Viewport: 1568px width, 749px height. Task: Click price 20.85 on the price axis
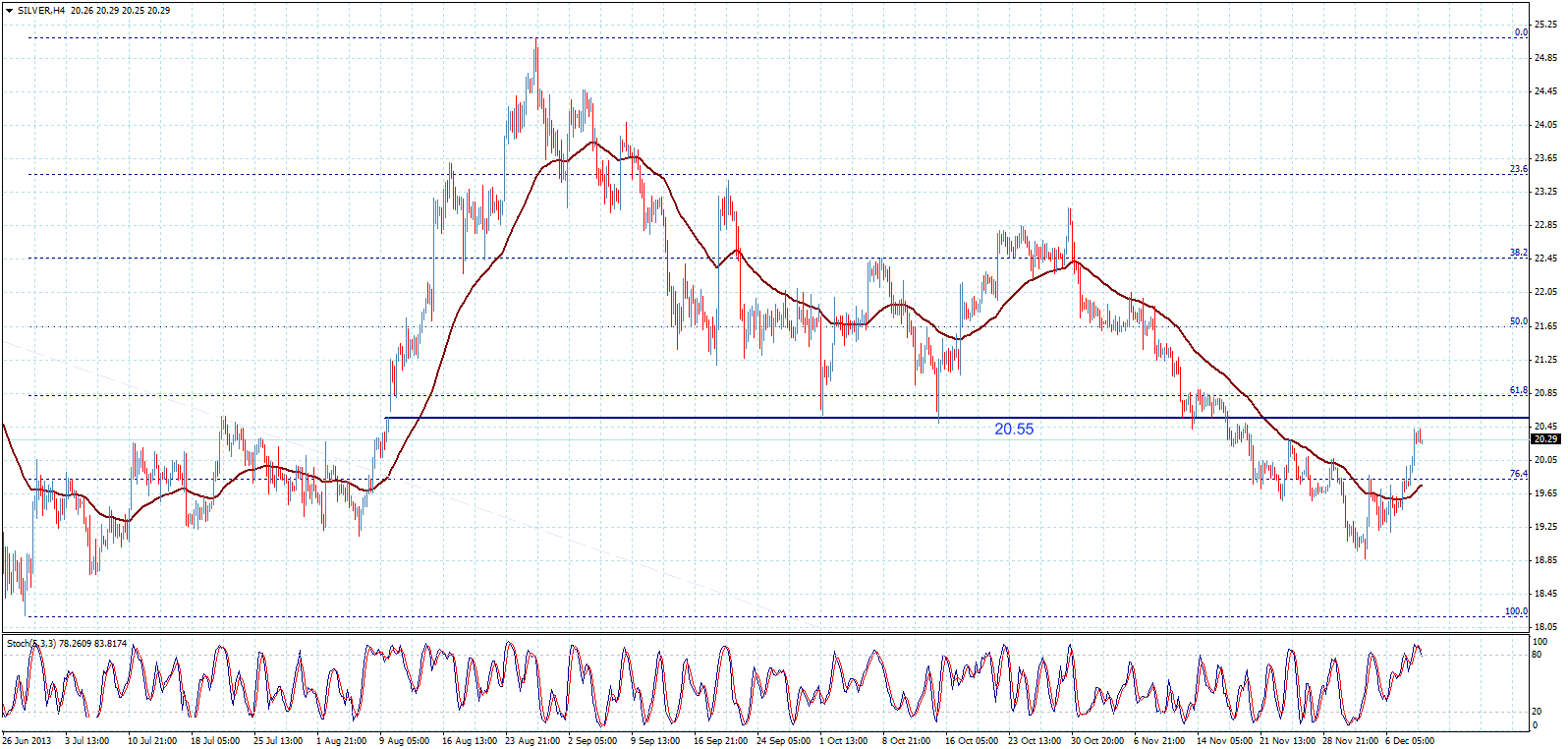tap(1545, 393)
